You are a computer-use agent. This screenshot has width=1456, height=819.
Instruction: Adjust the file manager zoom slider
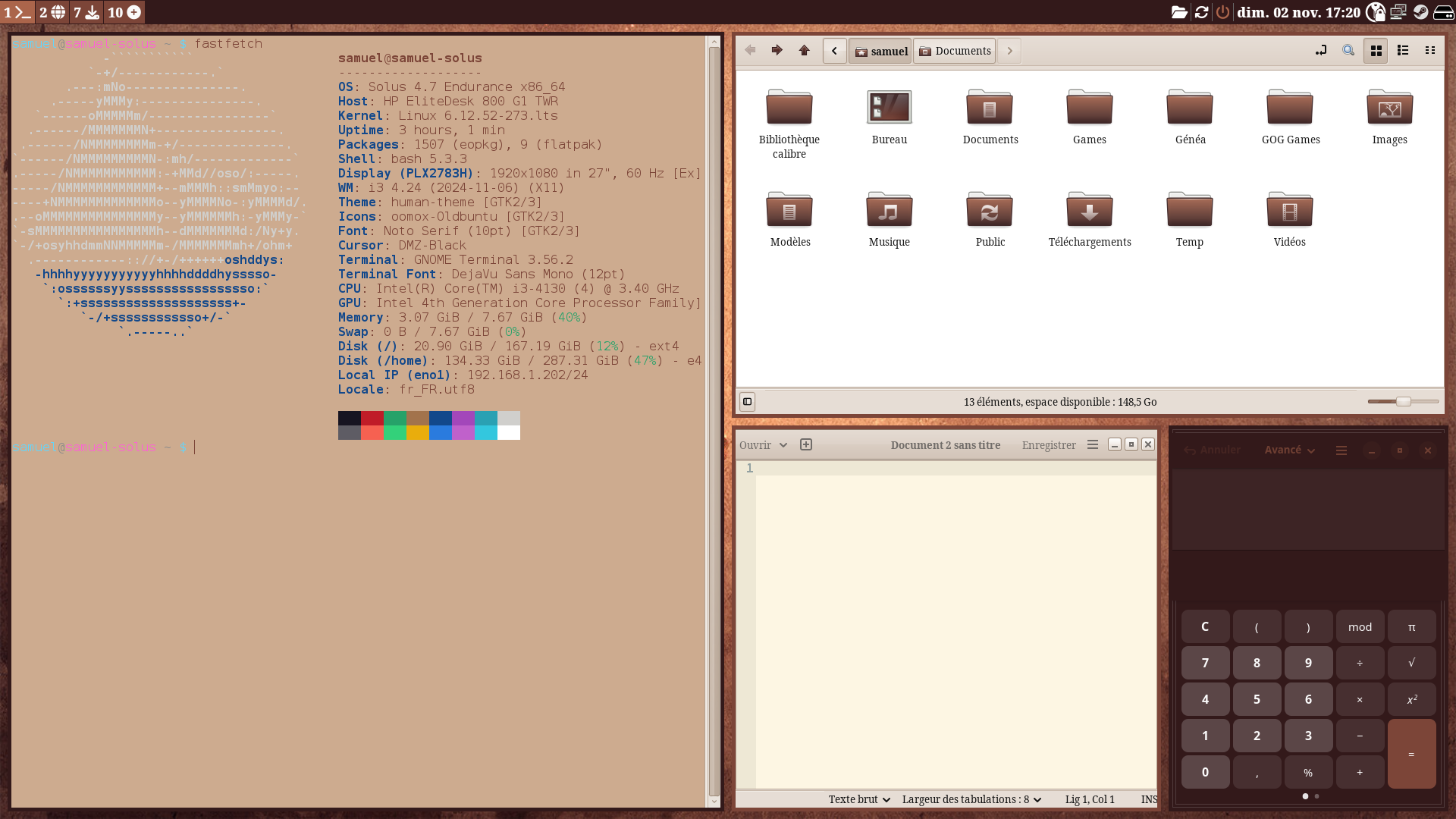coord(1404,402)
